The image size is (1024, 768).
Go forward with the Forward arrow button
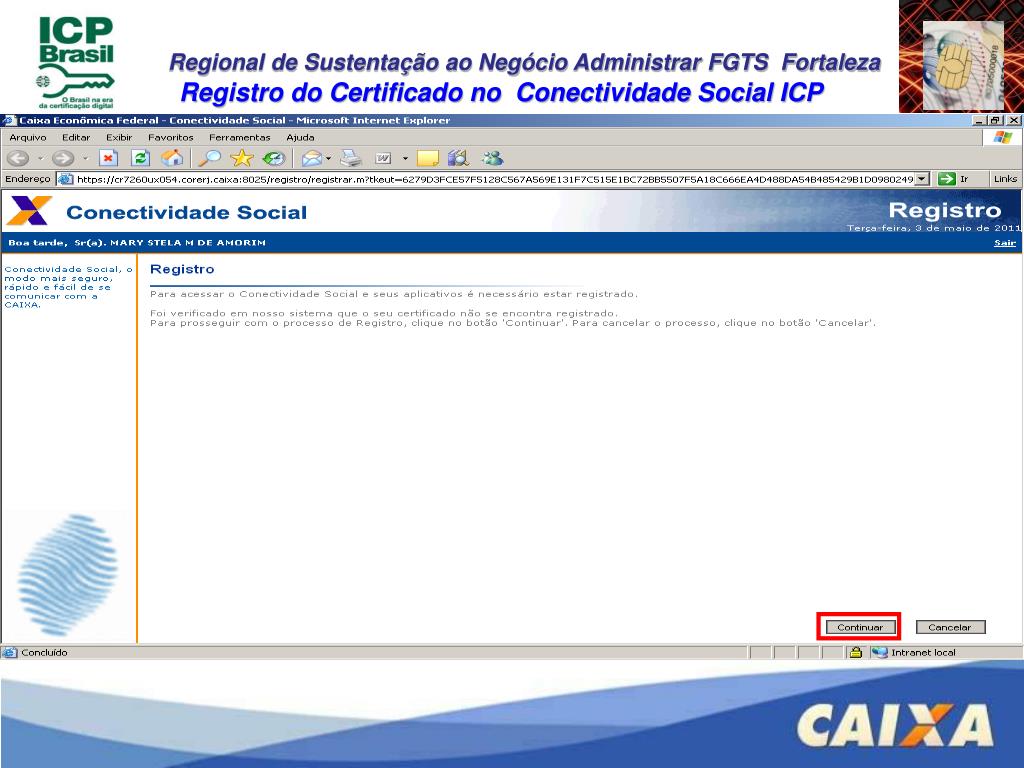click(x=63, y=158)
